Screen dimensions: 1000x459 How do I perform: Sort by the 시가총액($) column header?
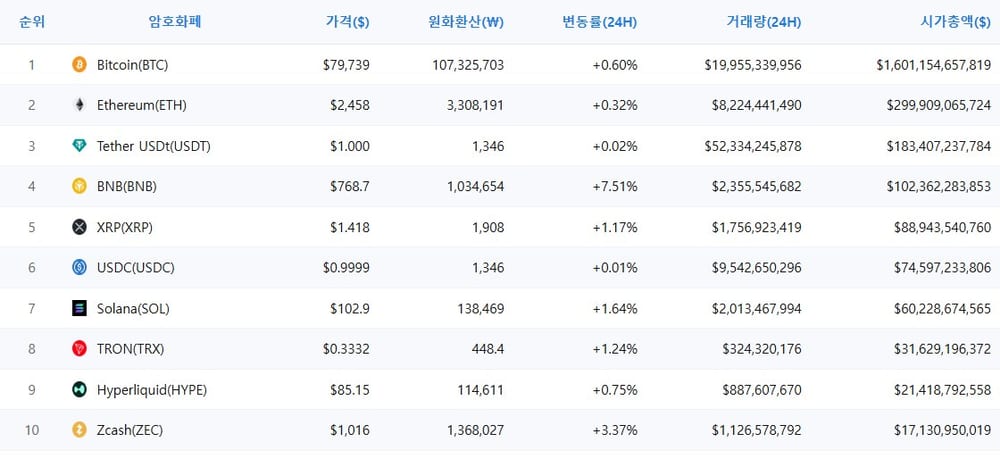tap(955, 22)
